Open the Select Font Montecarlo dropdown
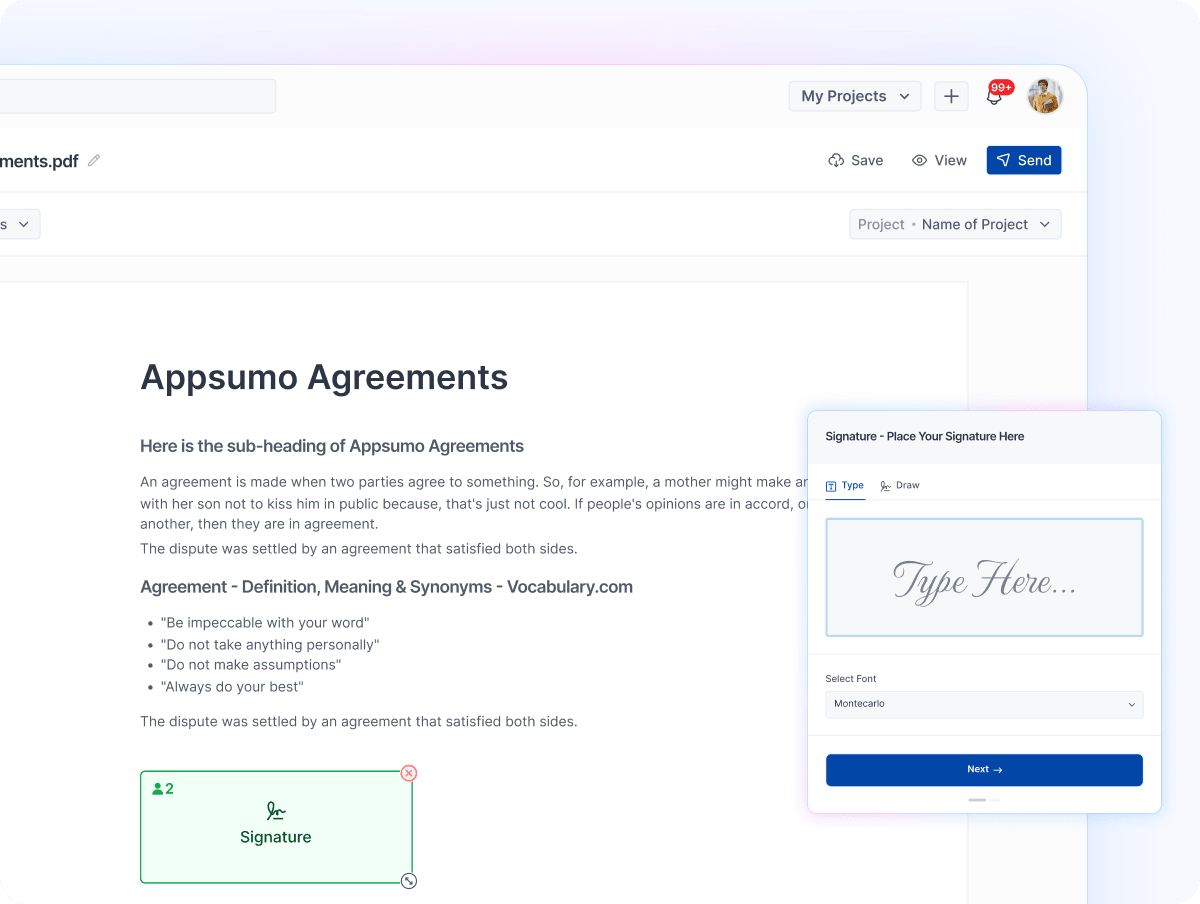 click(984, 704)
